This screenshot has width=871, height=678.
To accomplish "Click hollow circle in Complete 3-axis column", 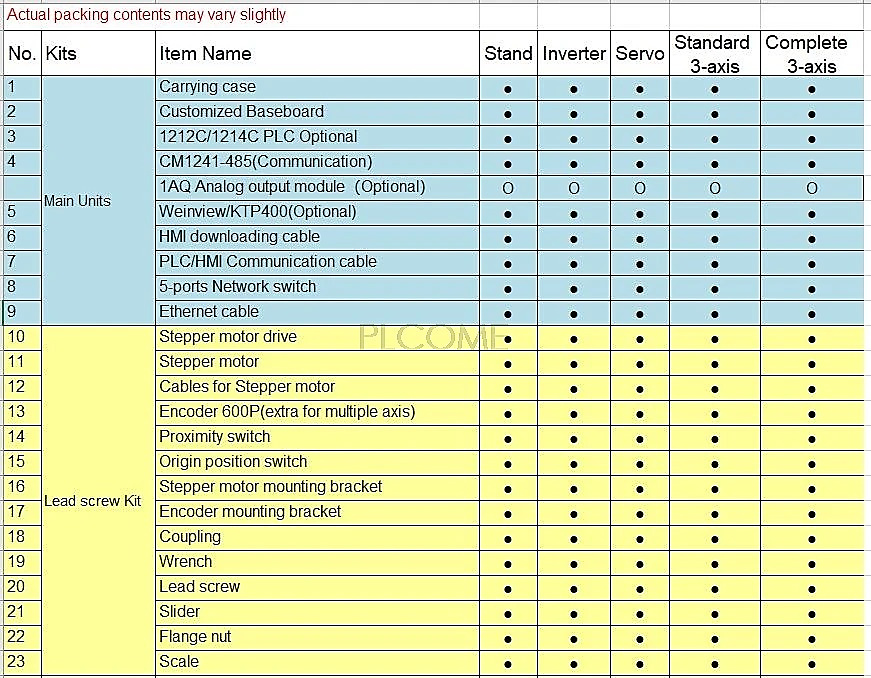I will click(812, 188).
